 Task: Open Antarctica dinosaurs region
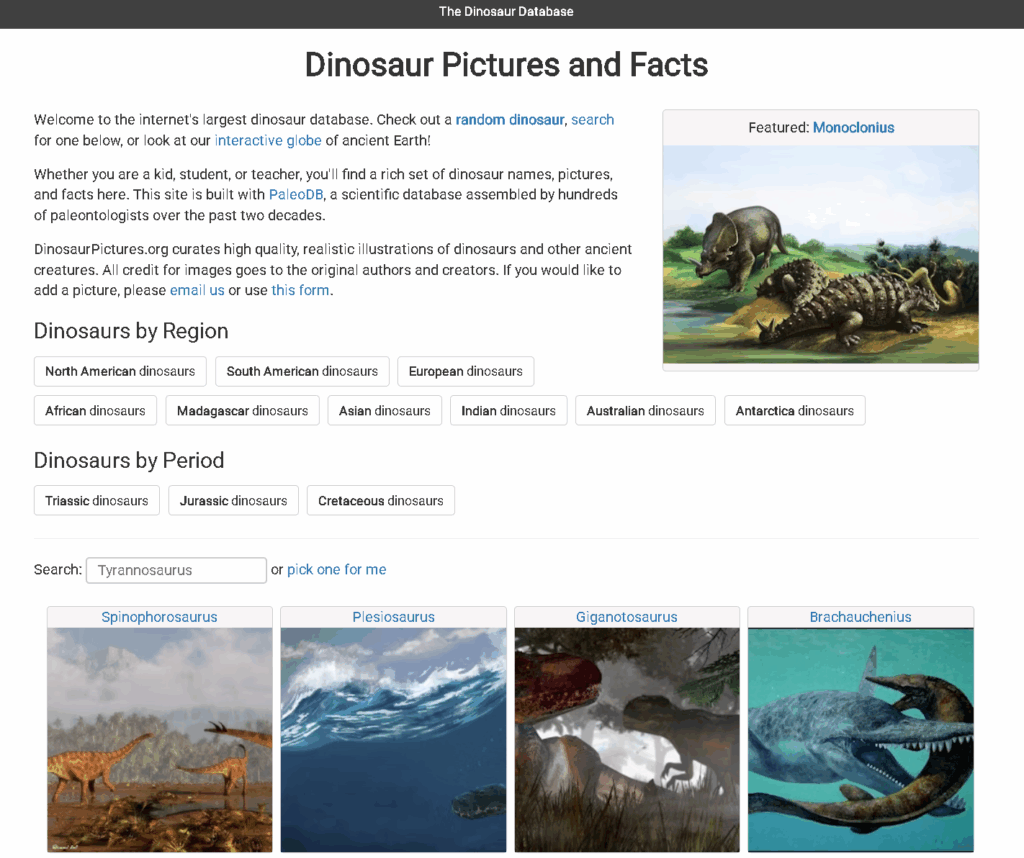pos(794,411)
